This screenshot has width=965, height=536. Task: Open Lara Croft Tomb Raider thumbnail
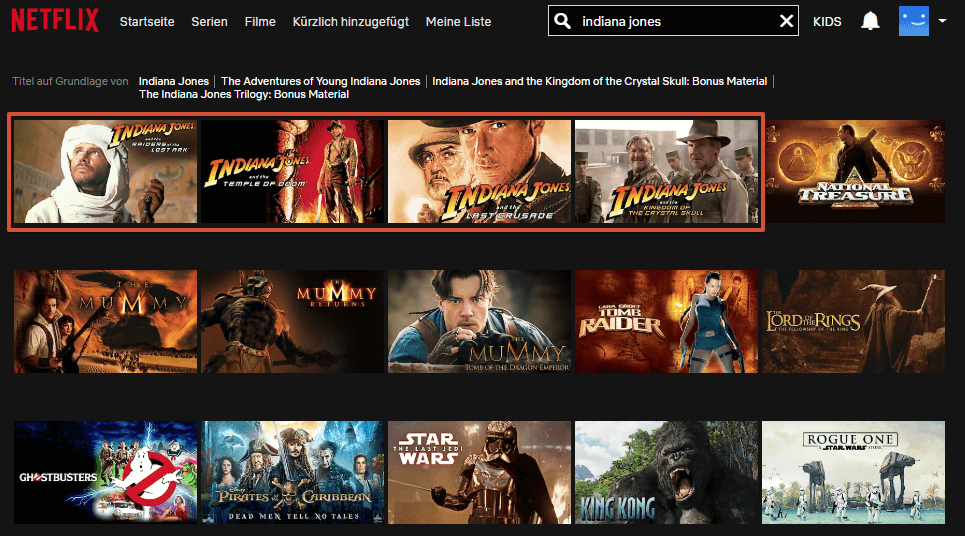point(667,321)
